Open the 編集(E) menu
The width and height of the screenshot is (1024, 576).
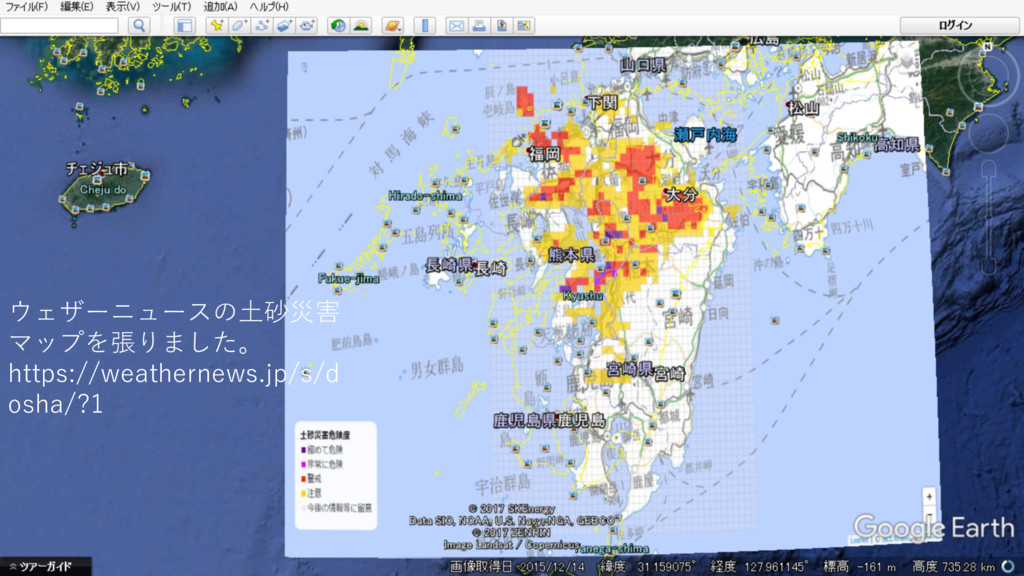click(76, 7)
